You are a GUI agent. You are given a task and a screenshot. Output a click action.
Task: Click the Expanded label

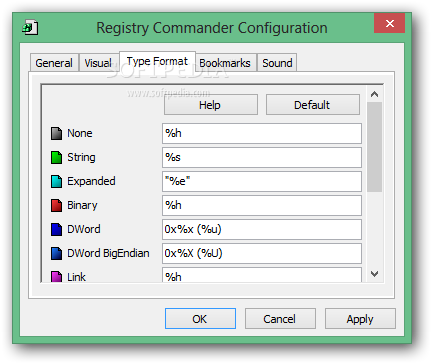(x=91, y=181)
